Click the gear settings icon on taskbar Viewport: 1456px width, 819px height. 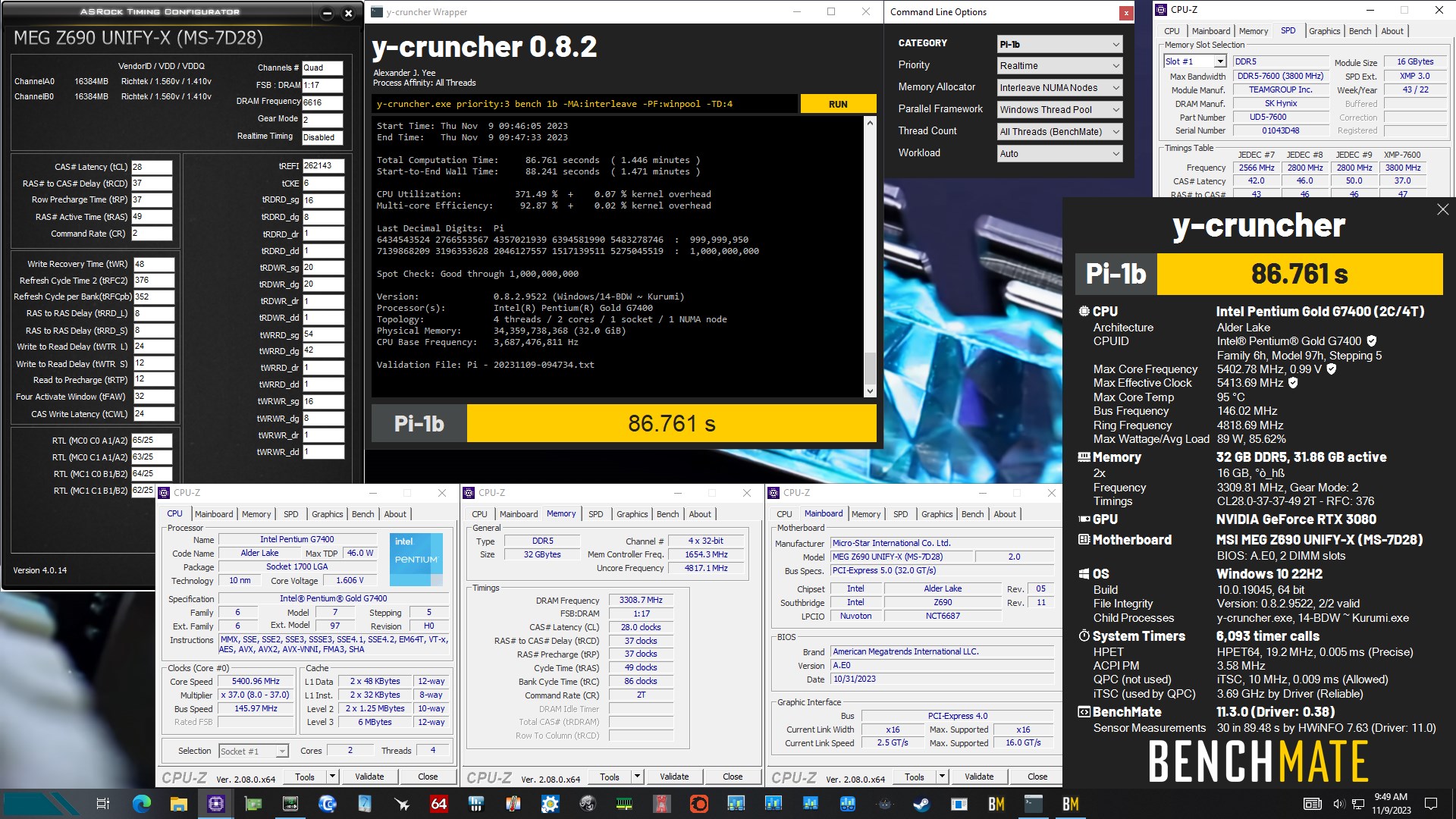[x=550, y=804]
